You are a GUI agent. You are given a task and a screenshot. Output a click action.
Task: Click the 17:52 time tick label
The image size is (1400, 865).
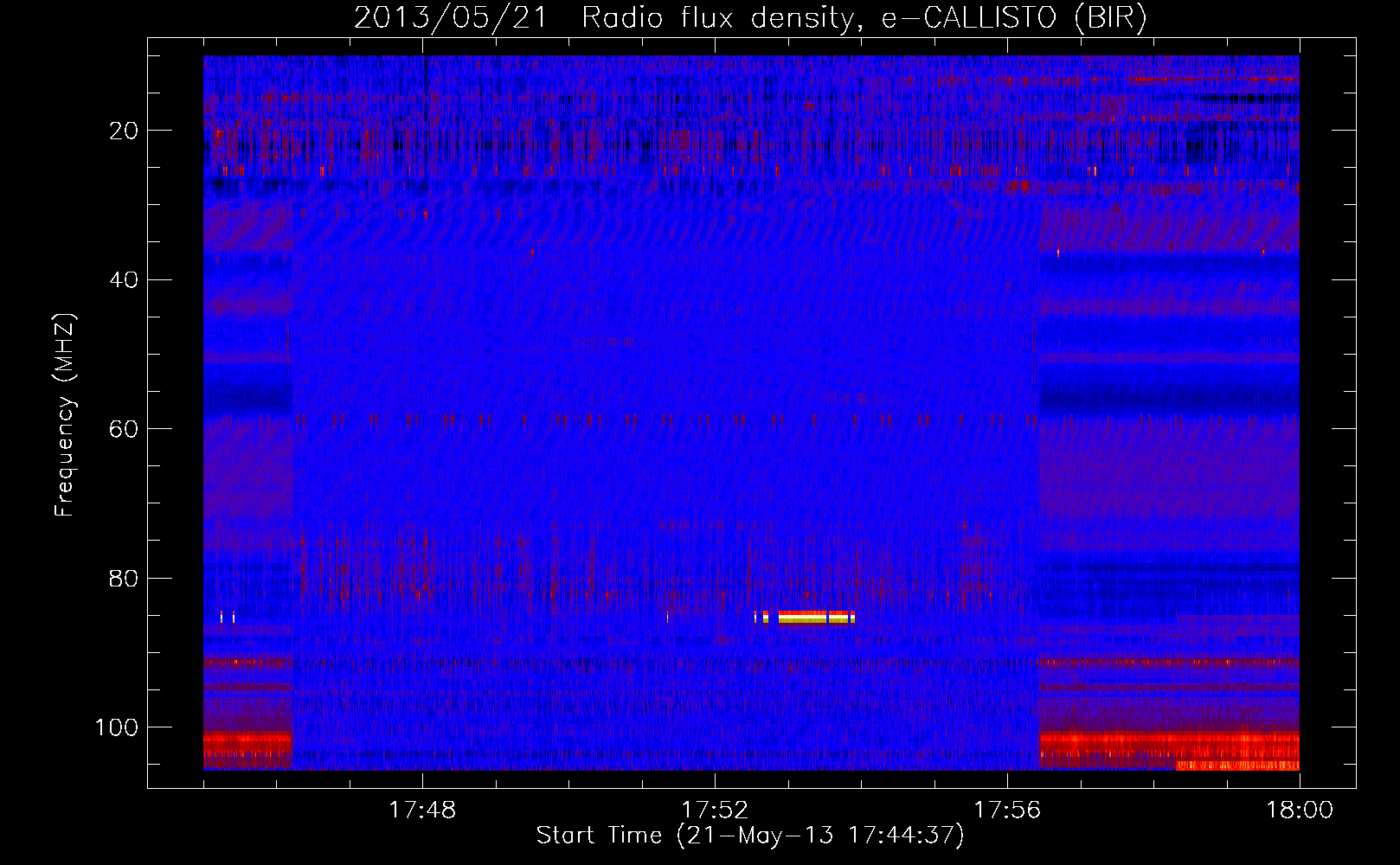(x=715, y=811)
